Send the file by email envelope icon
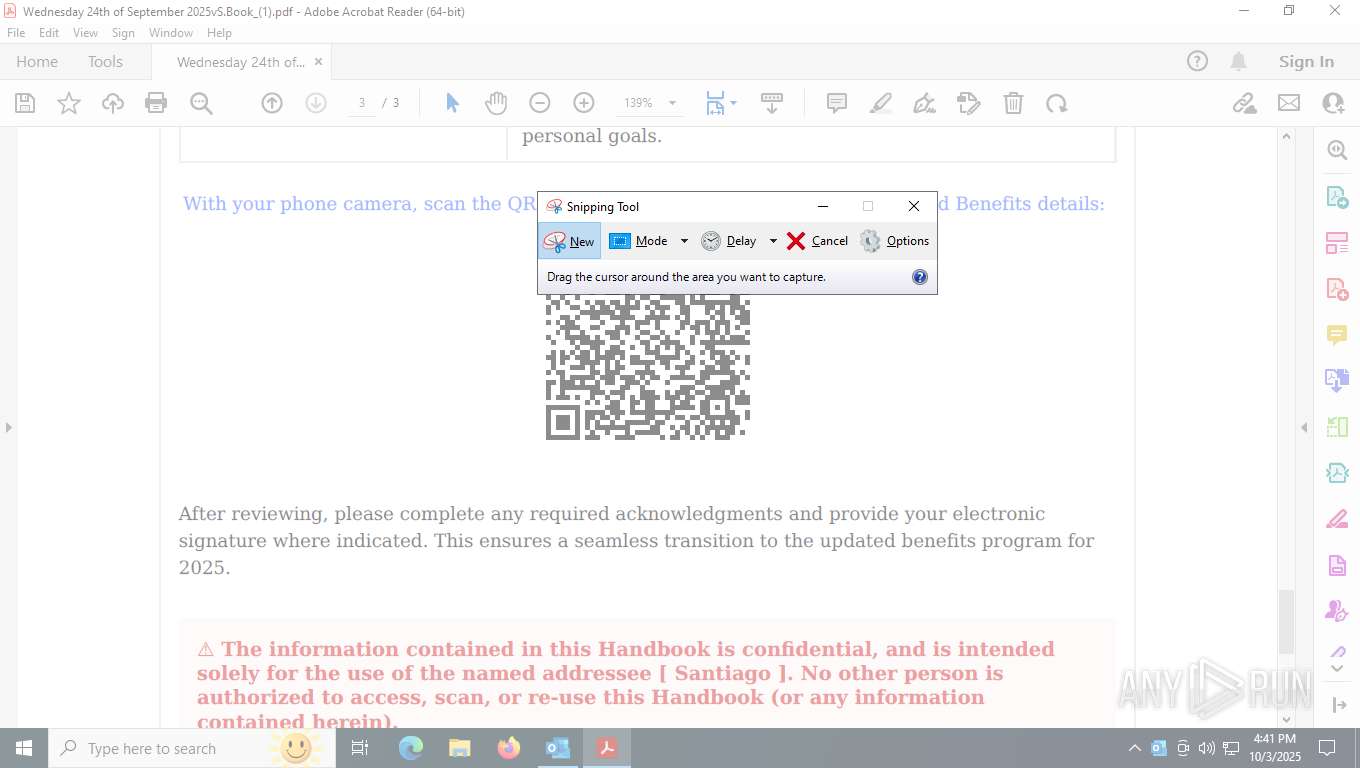Screen dimensions: 1360x768 pyautogui.click(x=1289, y=103)
